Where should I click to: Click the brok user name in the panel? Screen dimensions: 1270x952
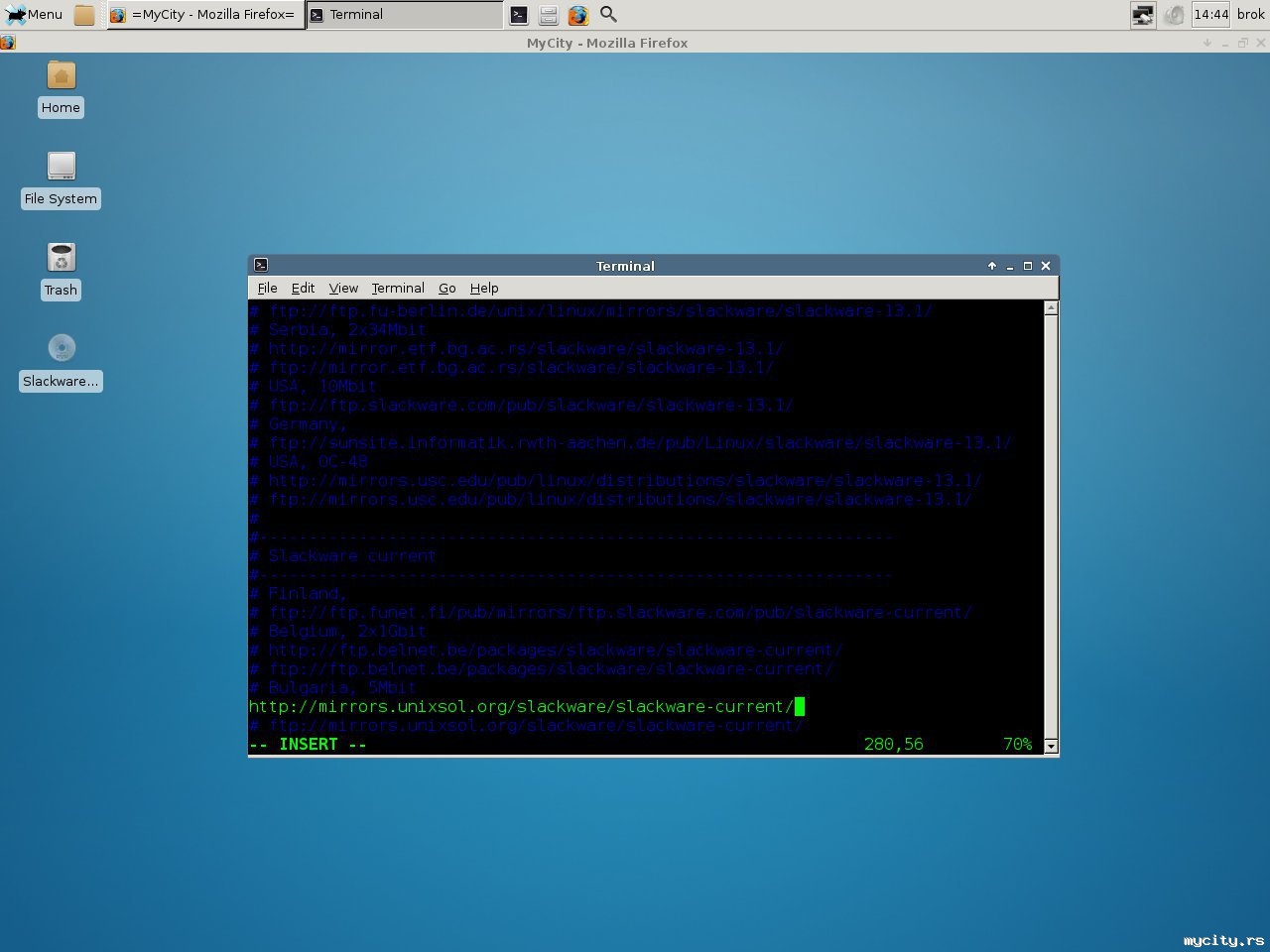1250,14
